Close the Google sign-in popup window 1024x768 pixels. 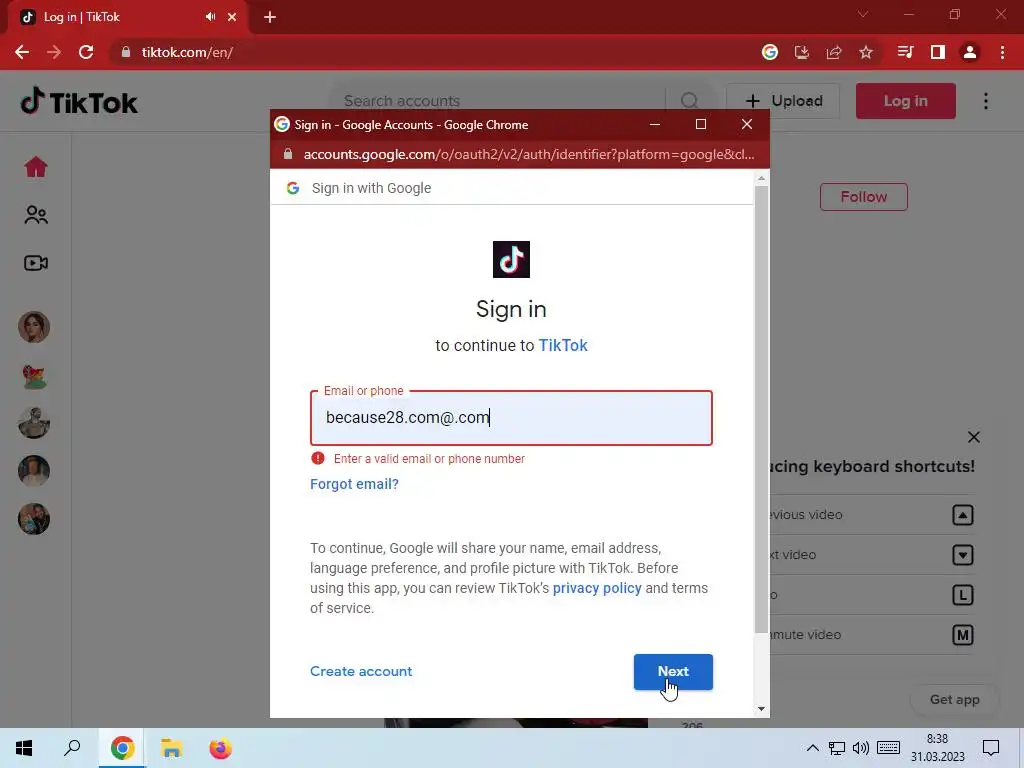747,124
